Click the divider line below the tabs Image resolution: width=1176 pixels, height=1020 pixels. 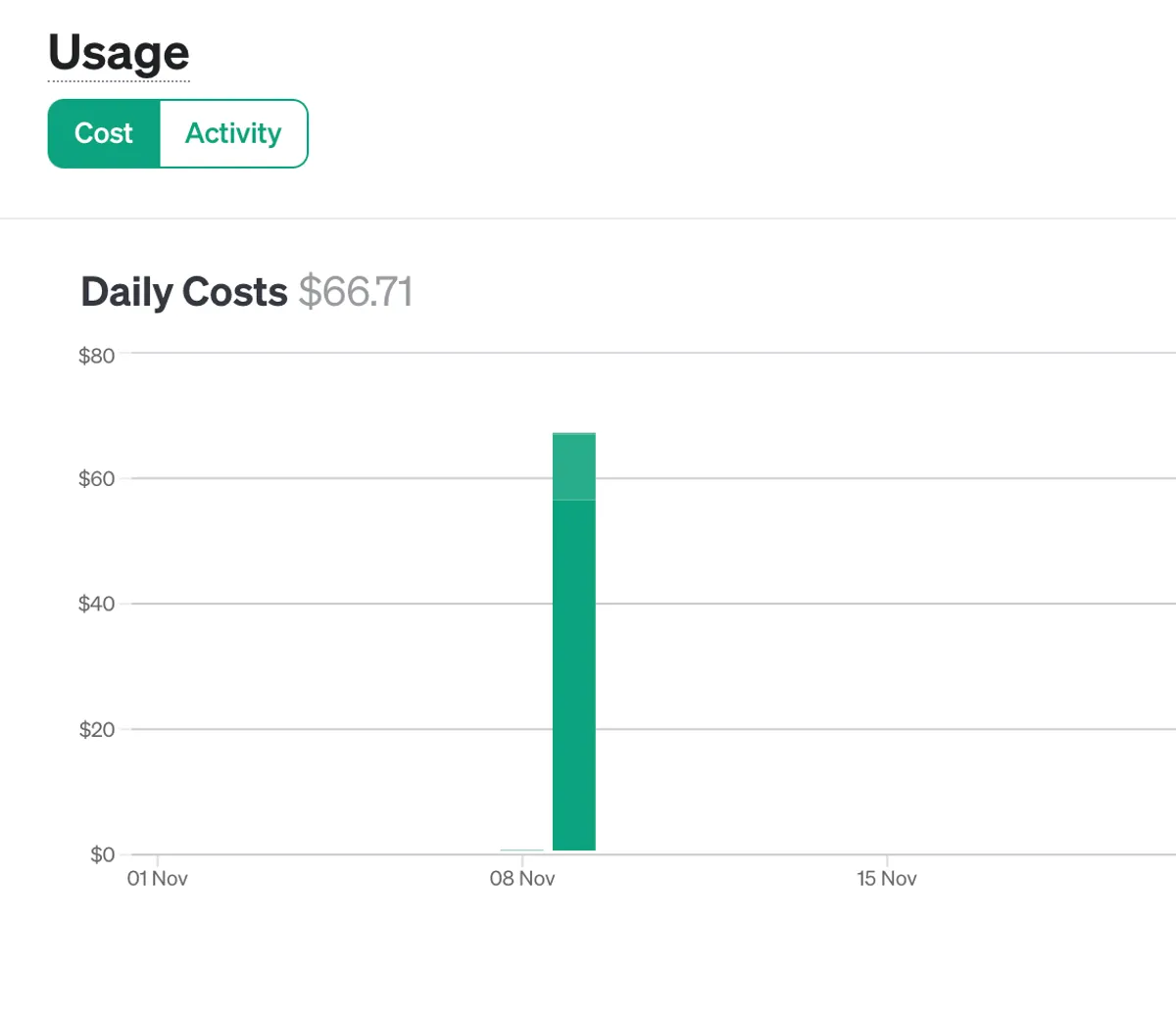[588, 219]
